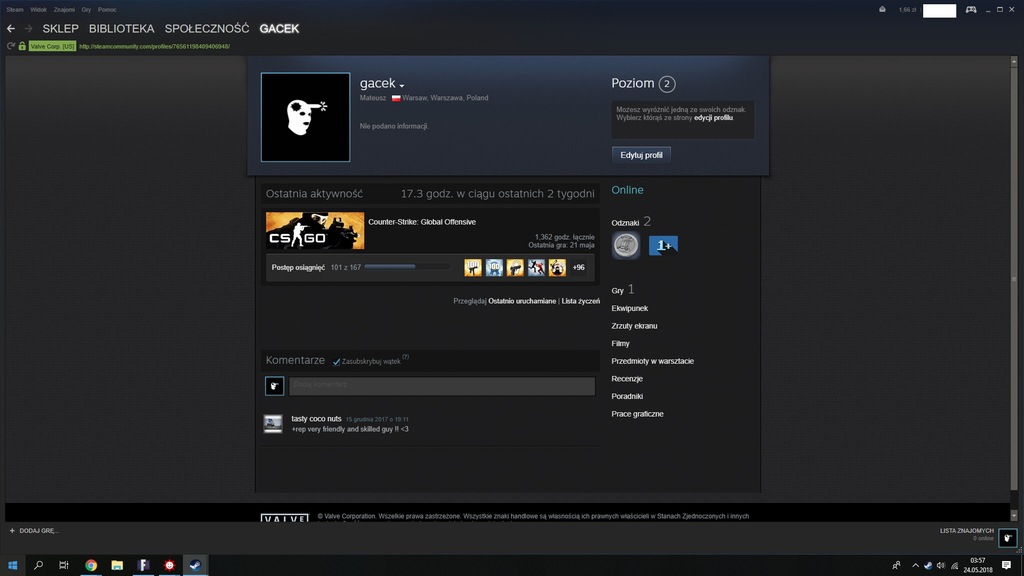
Task: Toggle Zasubskrybuj wątek checkbox
Action: coord(336,362)
